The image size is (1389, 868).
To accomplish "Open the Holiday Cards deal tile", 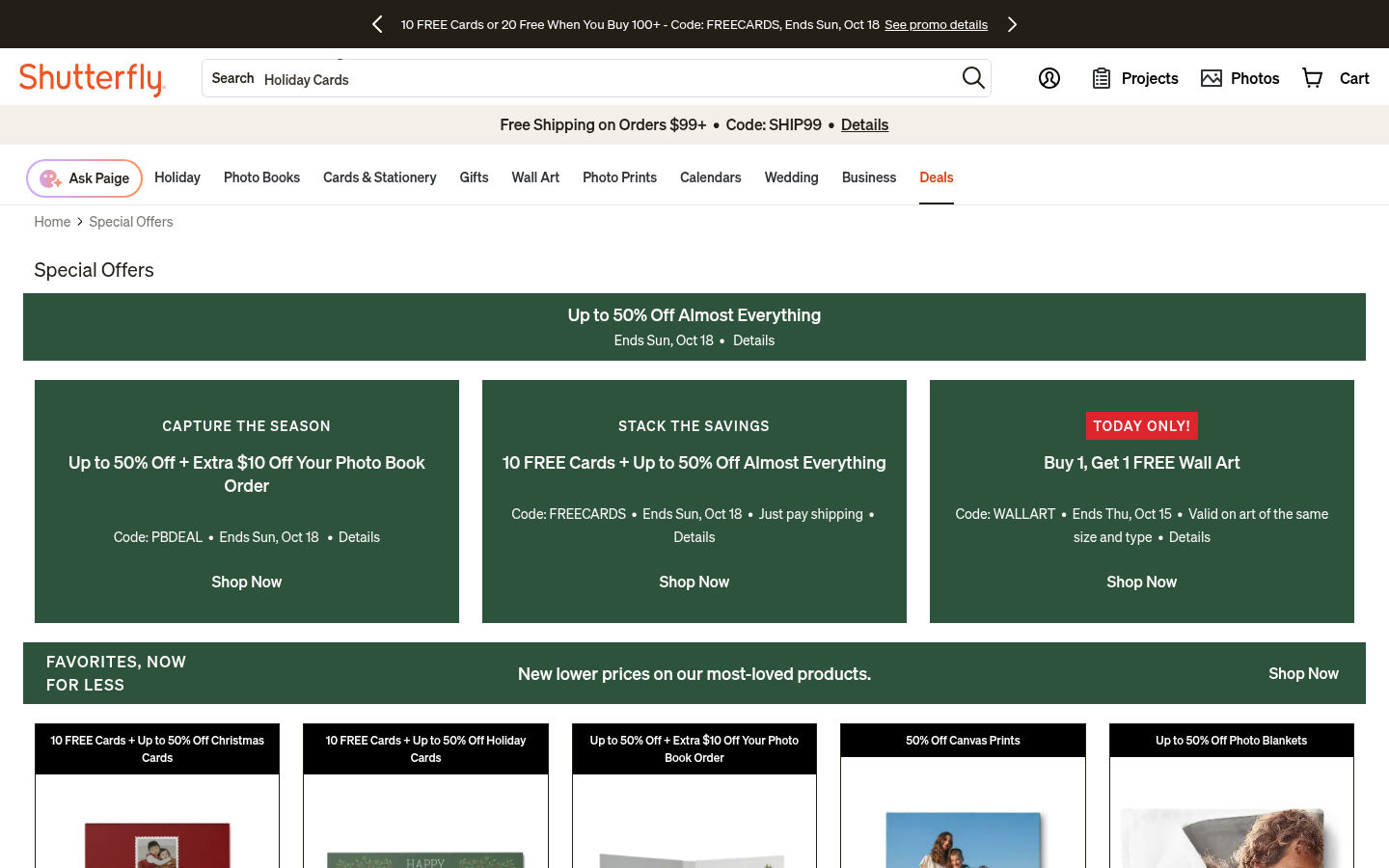I will [x=425, y=796].
